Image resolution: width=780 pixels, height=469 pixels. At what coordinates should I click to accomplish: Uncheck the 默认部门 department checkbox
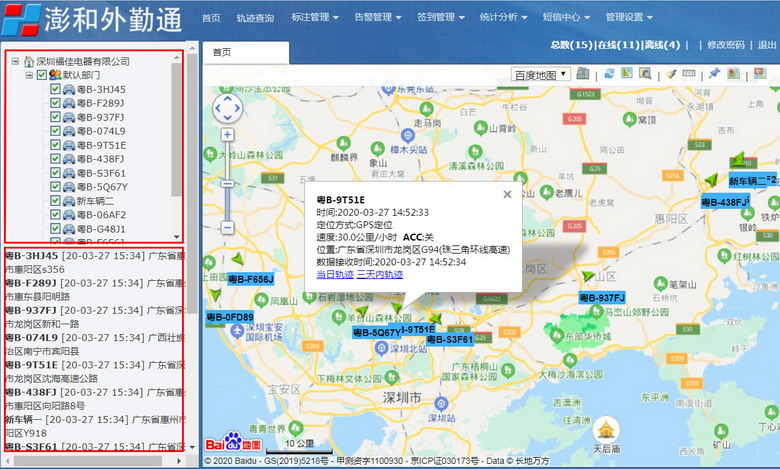point(42,75)
